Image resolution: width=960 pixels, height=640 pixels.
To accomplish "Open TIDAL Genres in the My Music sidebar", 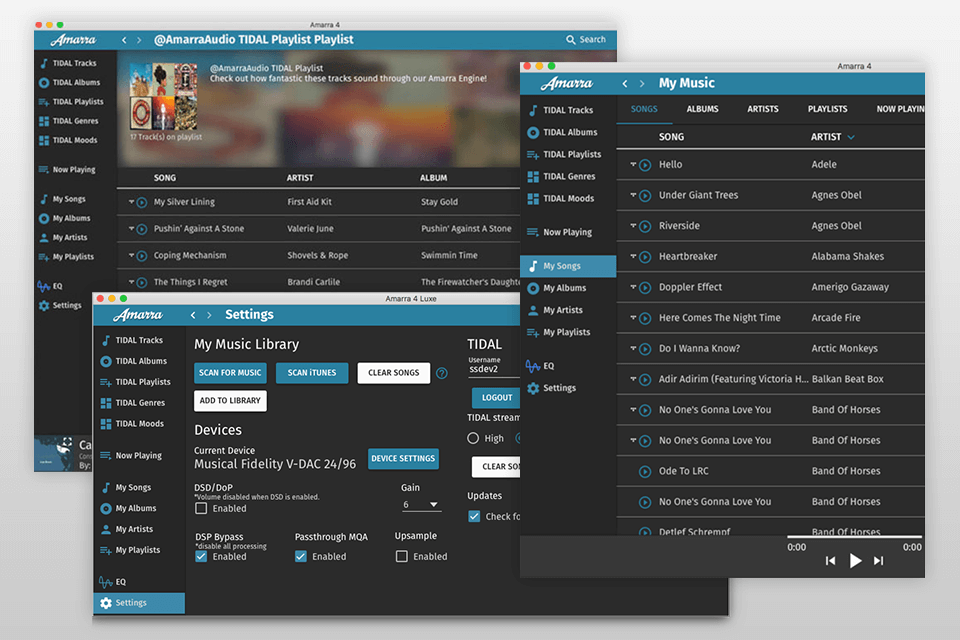I will click(x=561, y=176).
